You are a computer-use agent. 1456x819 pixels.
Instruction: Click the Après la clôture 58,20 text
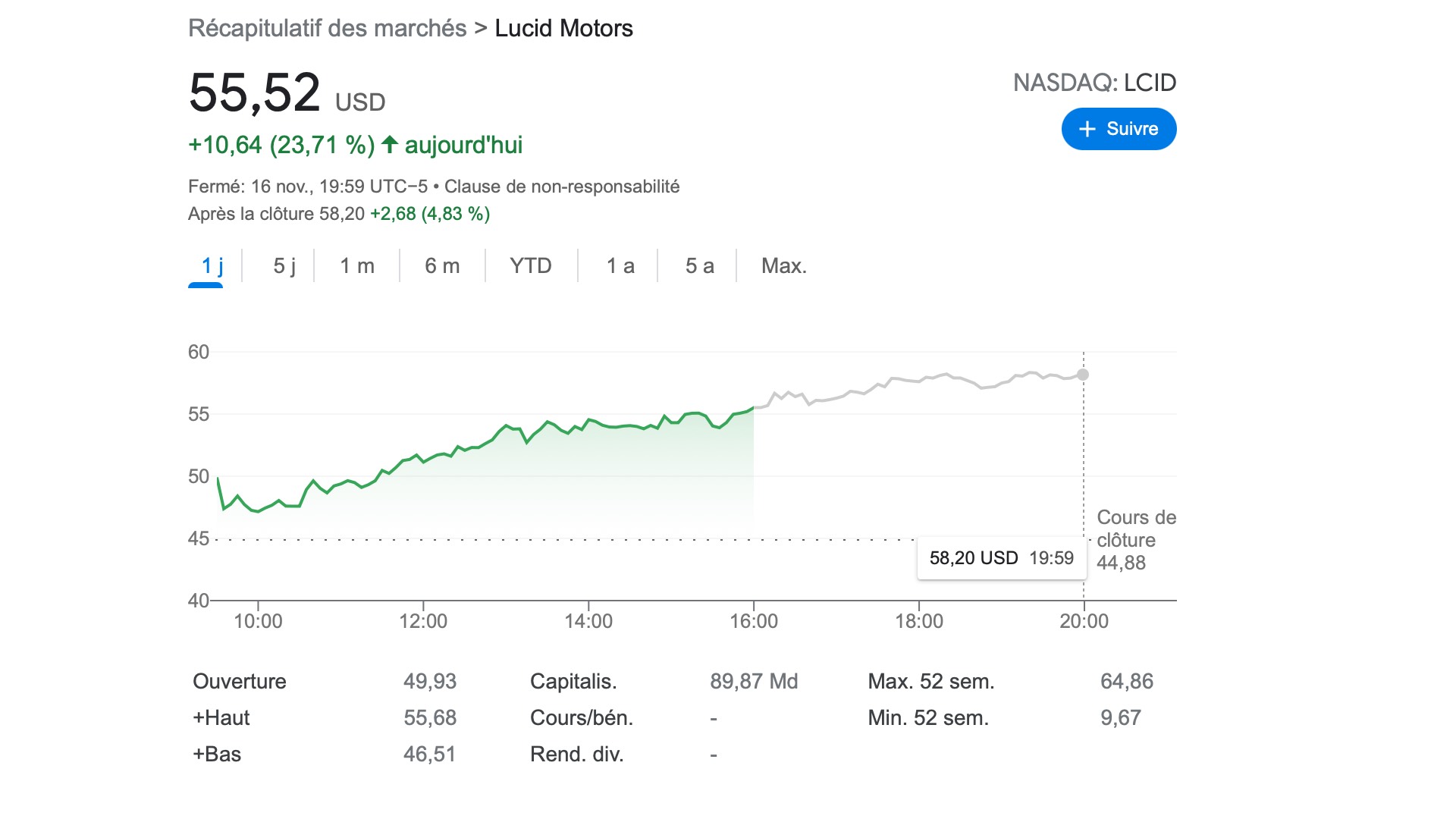point(276,214)
